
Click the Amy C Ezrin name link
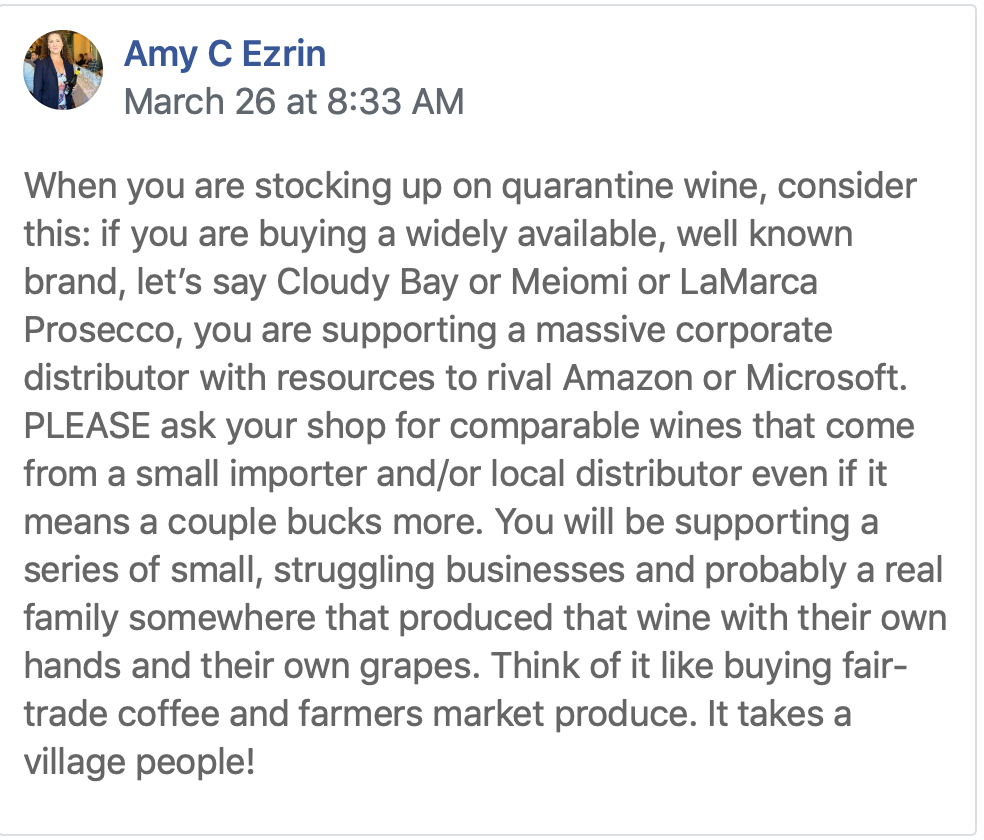click(225, 54)
